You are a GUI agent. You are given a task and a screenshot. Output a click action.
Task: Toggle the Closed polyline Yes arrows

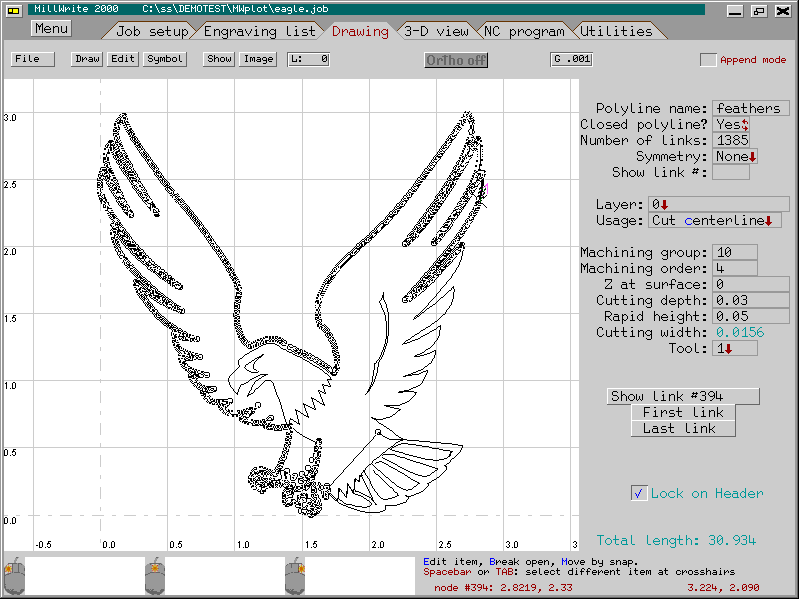coord(744,125)
